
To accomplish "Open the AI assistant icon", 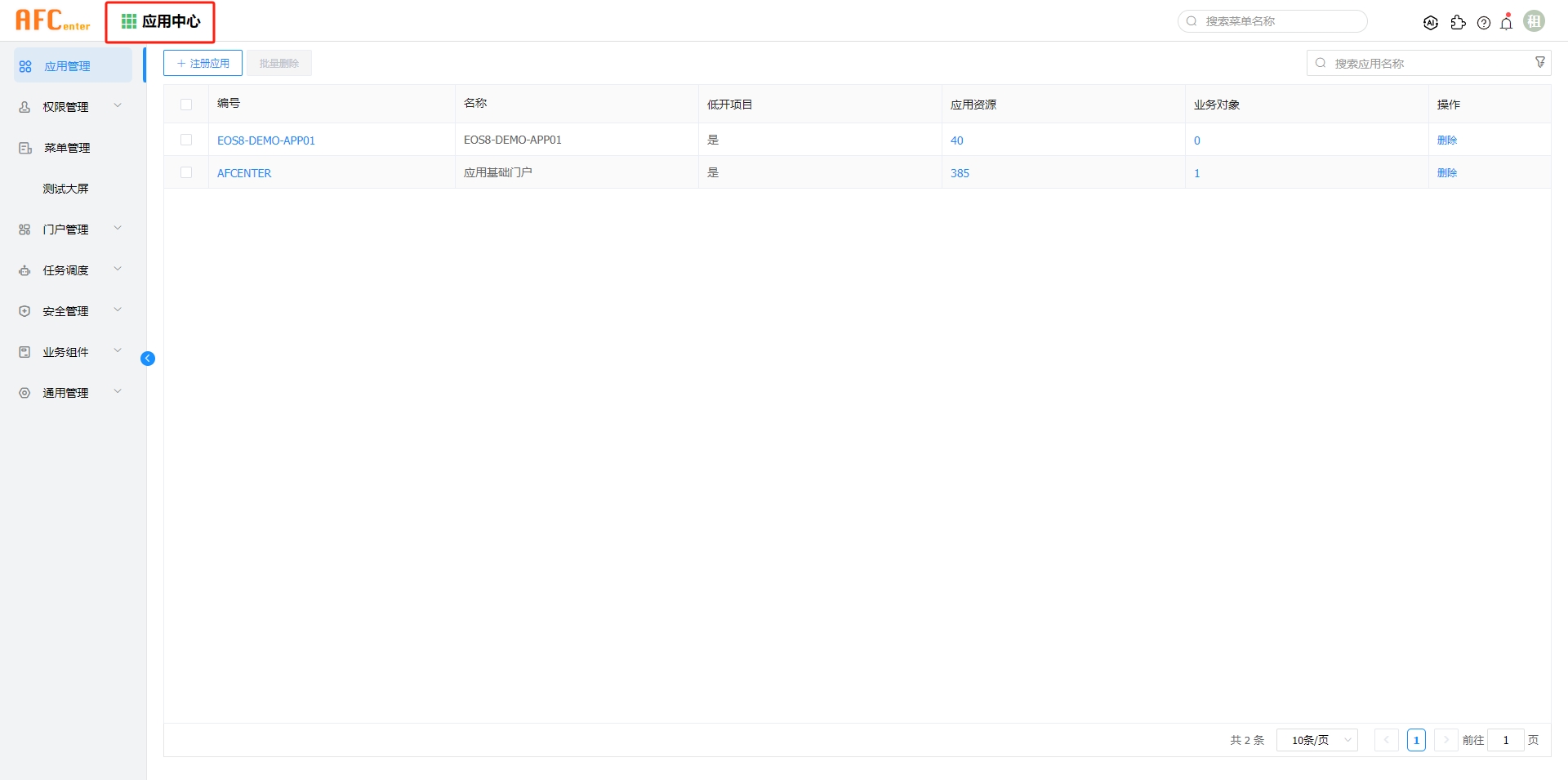I will [1430, 23].
